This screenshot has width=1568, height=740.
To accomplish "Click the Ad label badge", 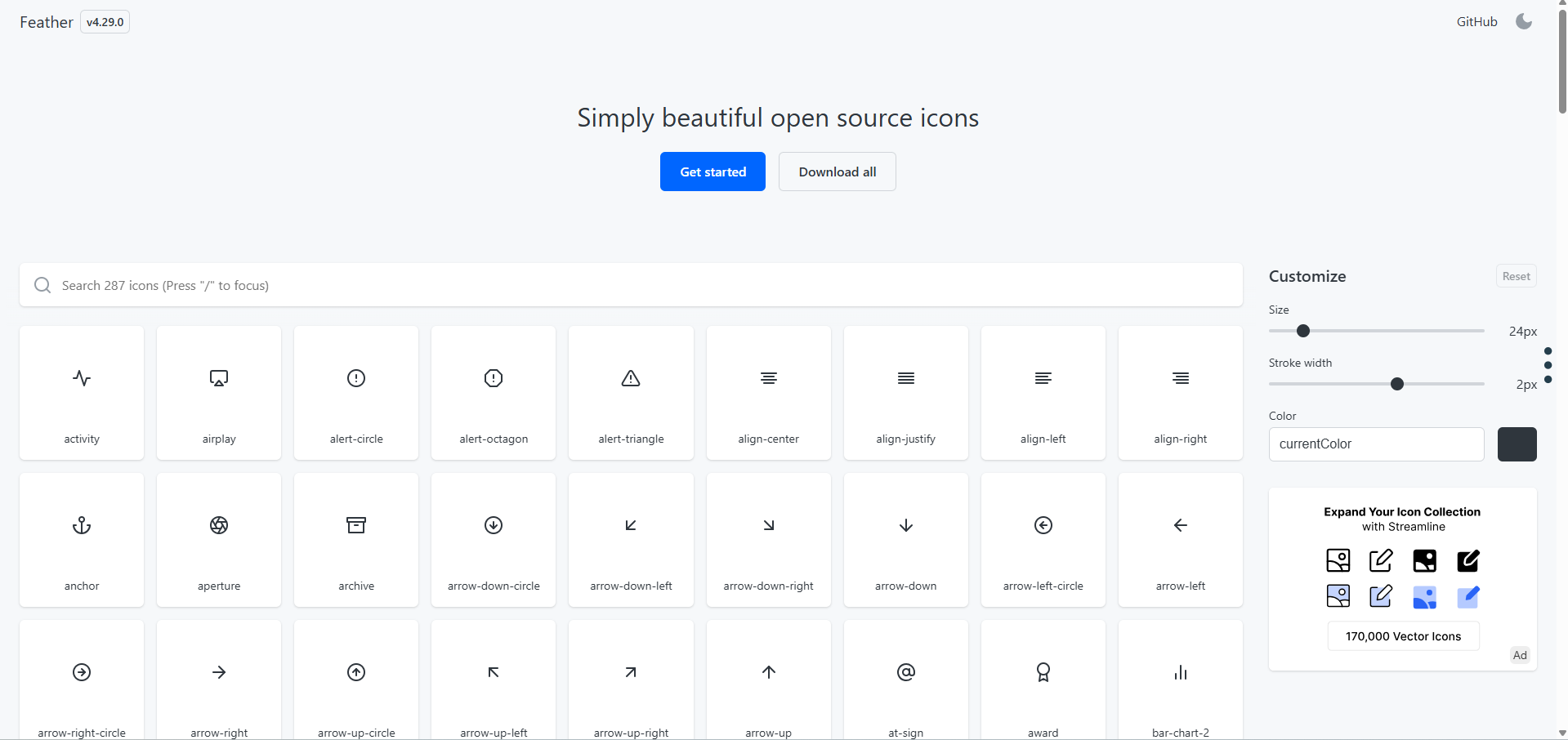I will pos(1520,655).
